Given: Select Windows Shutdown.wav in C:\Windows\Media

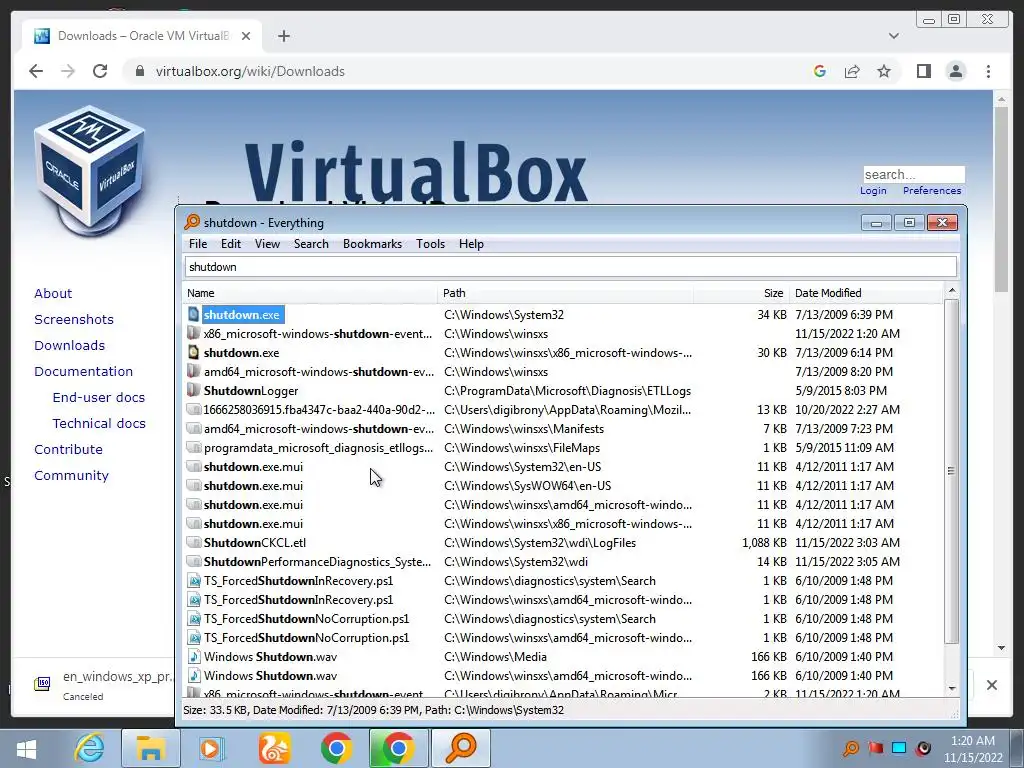Looking at the screenshot, I should [270, 656].
